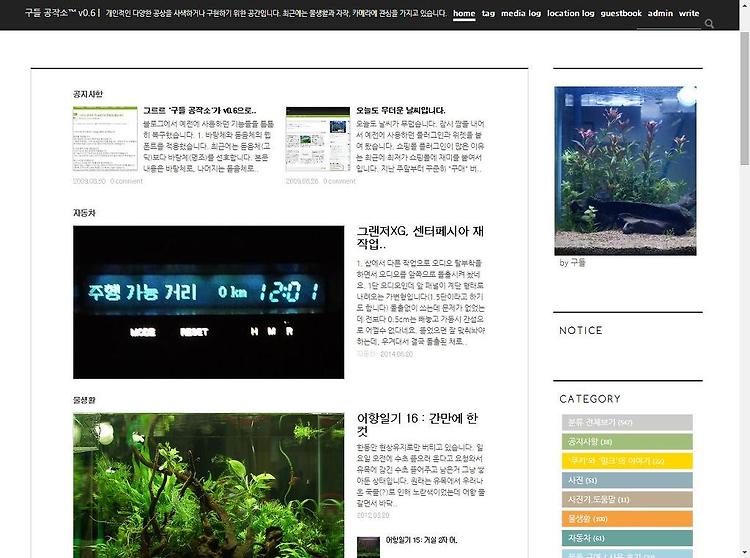
Task: Open the 물생활 section heading
Action: (x=84, y=400)
